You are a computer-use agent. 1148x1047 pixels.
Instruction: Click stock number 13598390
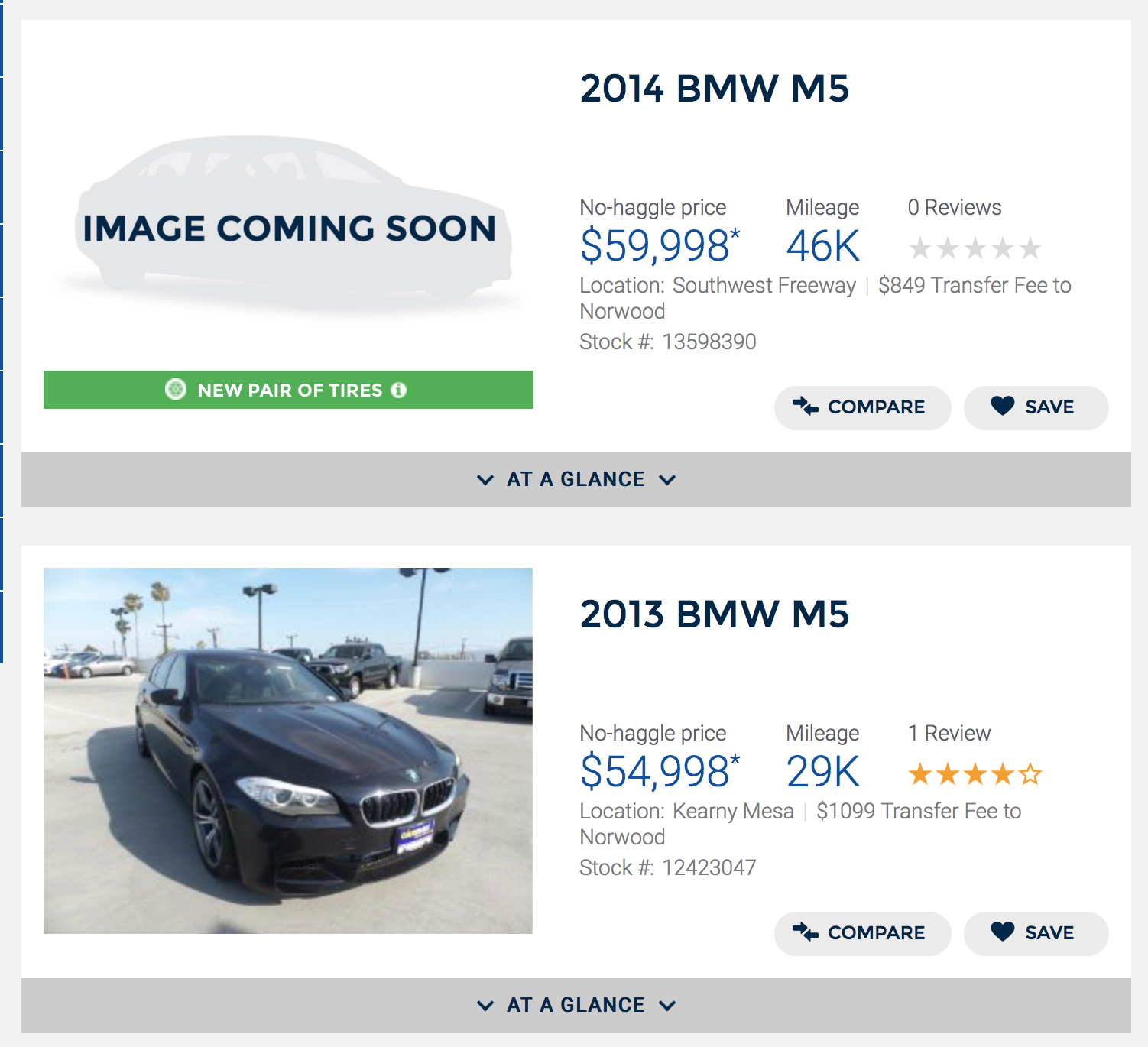(x=709, y=342)
